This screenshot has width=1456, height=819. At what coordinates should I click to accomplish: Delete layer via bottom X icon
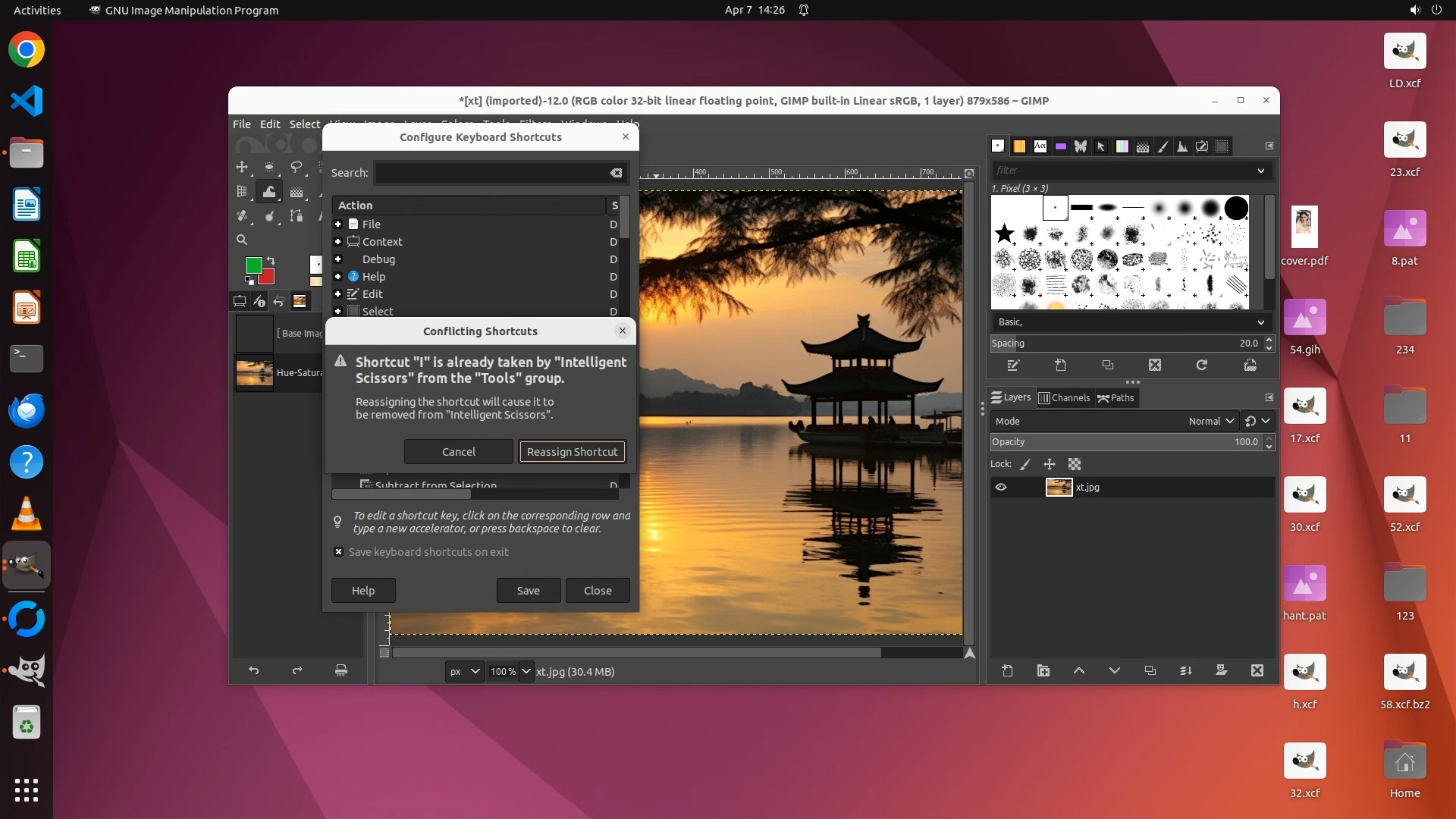coord(1257,670)
